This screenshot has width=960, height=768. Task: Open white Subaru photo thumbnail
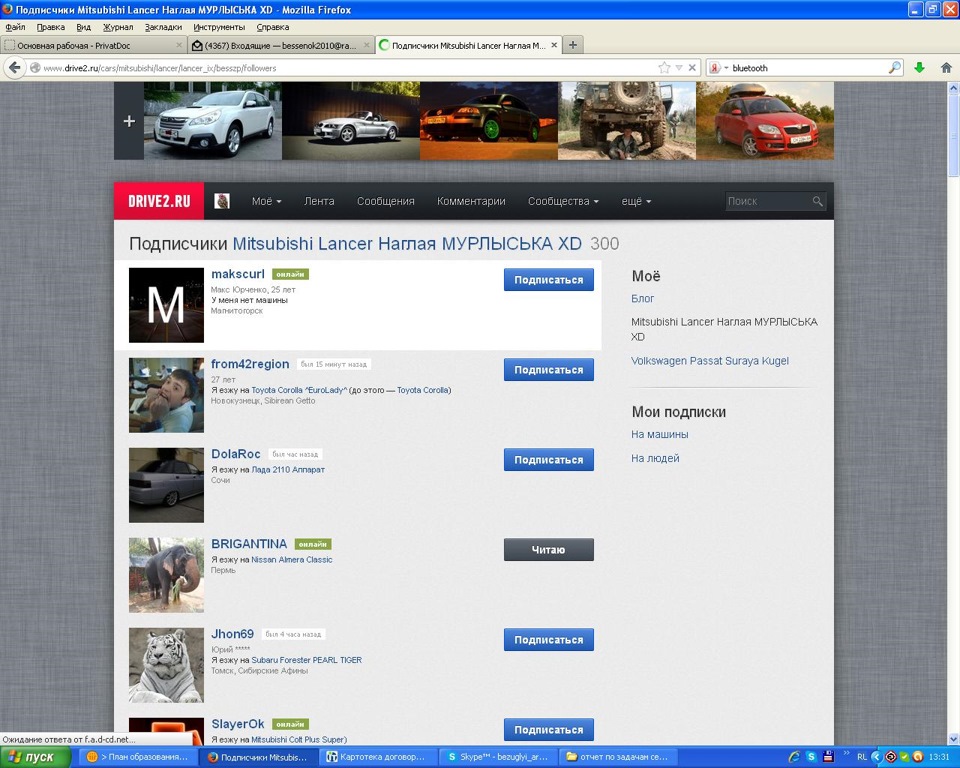click(213, 121)
